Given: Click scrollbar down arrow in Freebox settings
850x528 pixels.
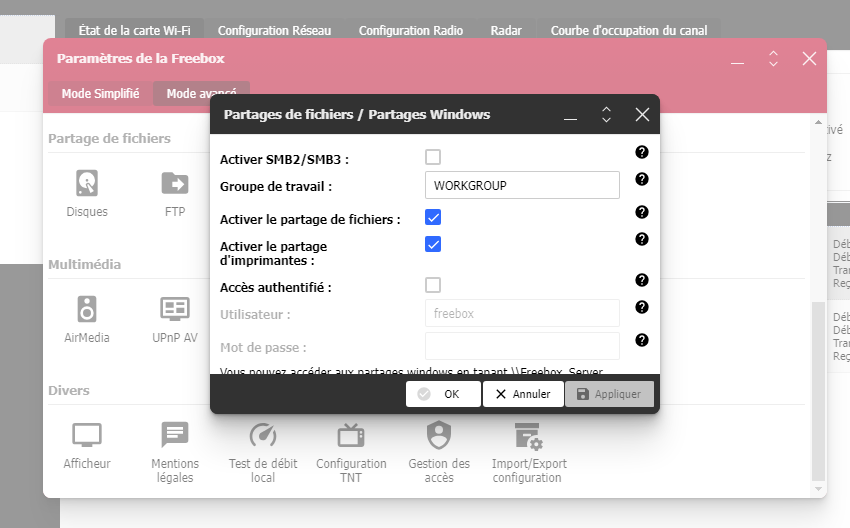Looking at the screenshot, I should point(818,490).
